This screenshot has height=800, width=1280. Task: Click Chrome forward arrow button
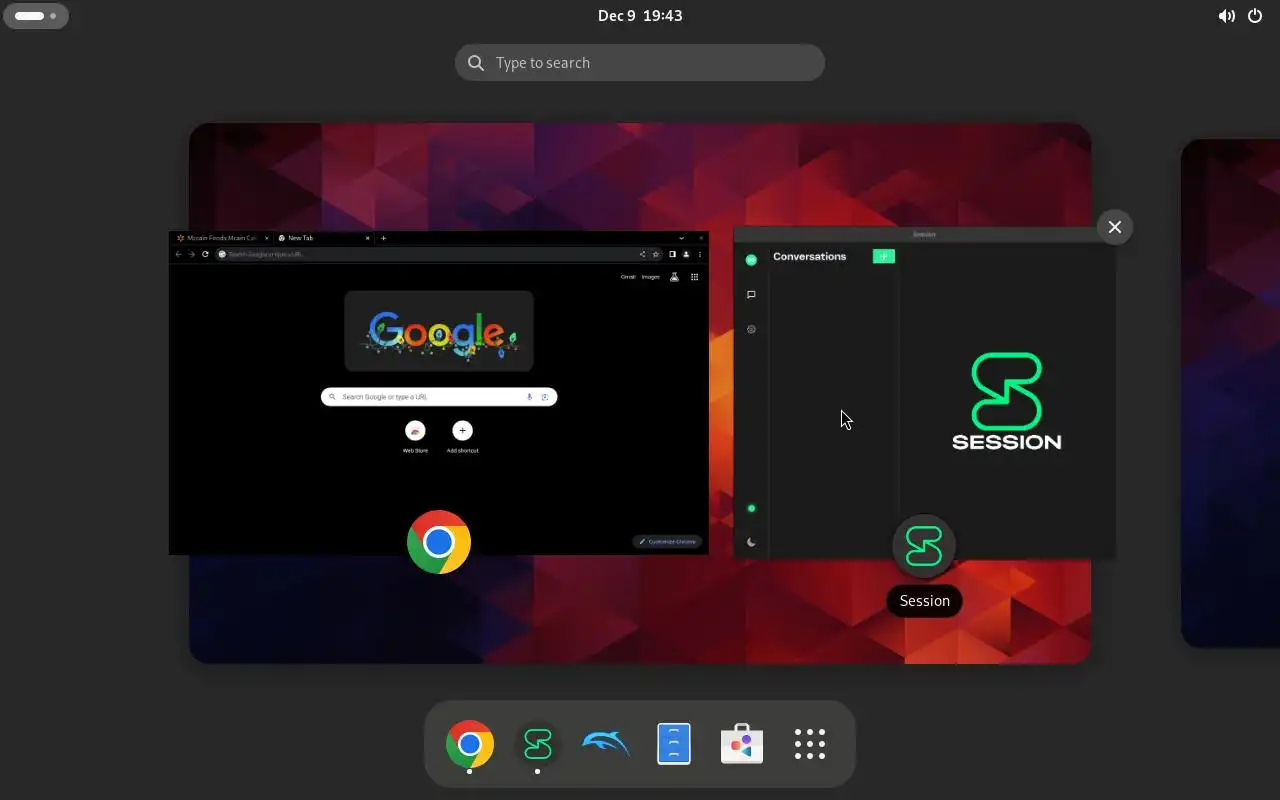(x=192, y=254)
